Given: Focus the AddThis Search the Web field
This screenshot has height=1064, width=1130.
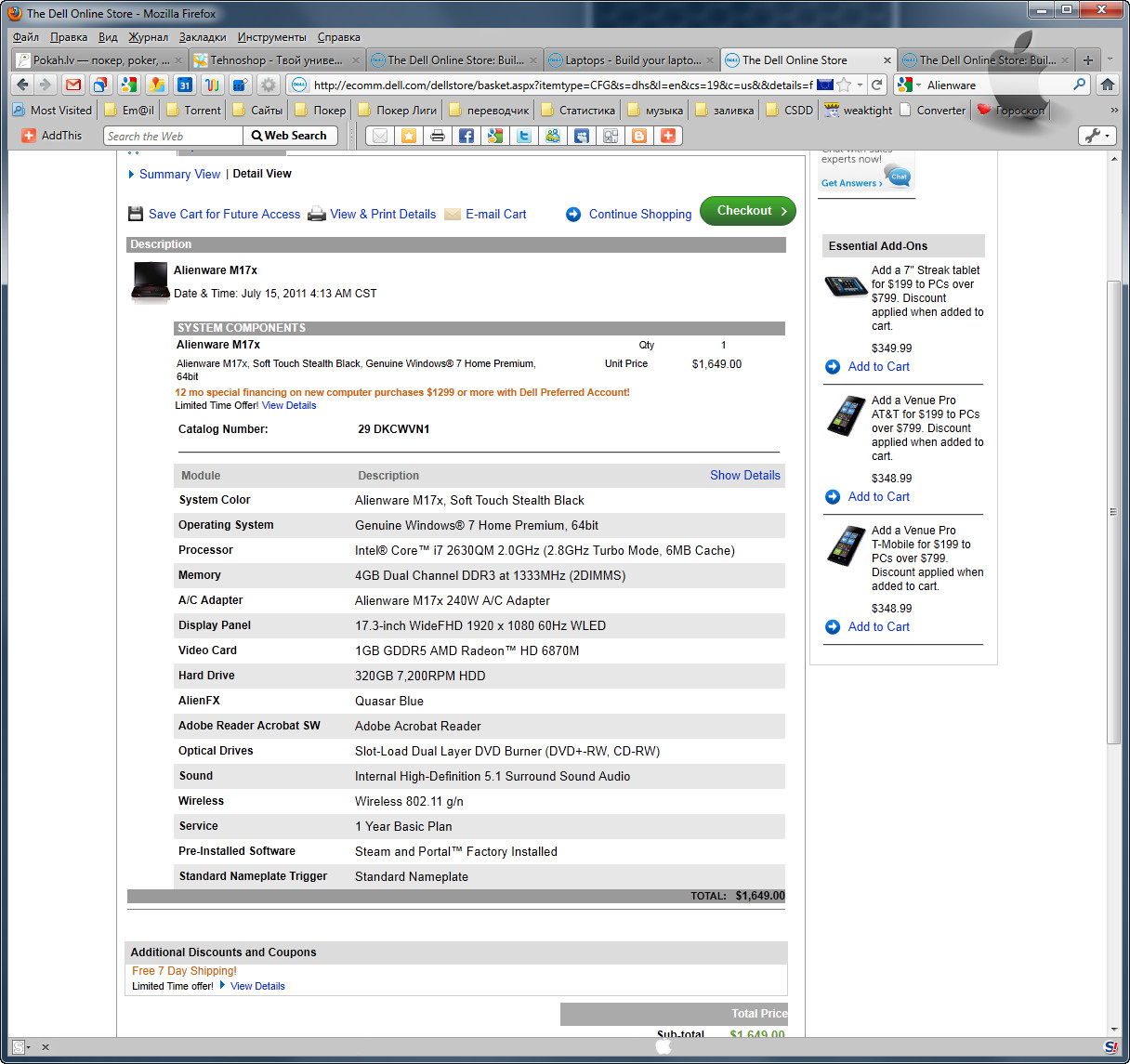Looking at the screenshot, I should click(x=173, y=136).
